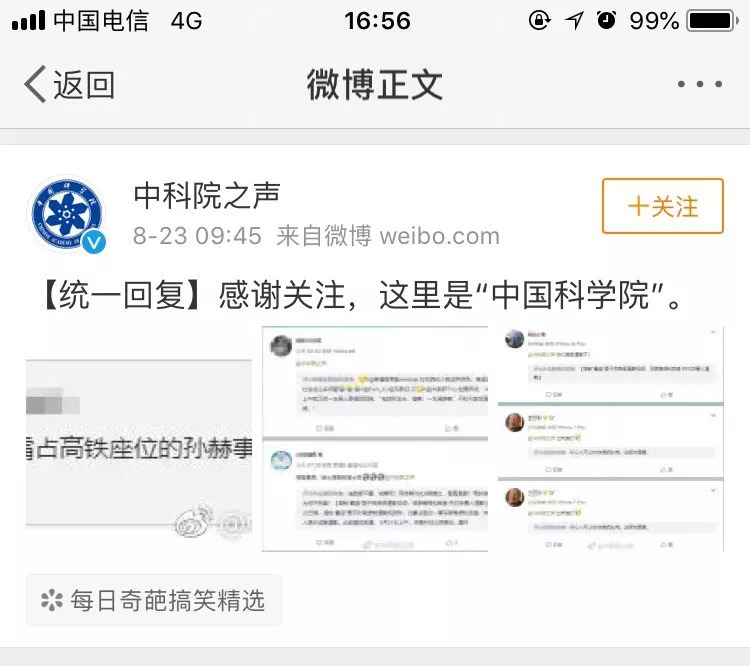750x666 pixels.
Task: Tap the cellular signal bars icon
Action: (29, 21)
